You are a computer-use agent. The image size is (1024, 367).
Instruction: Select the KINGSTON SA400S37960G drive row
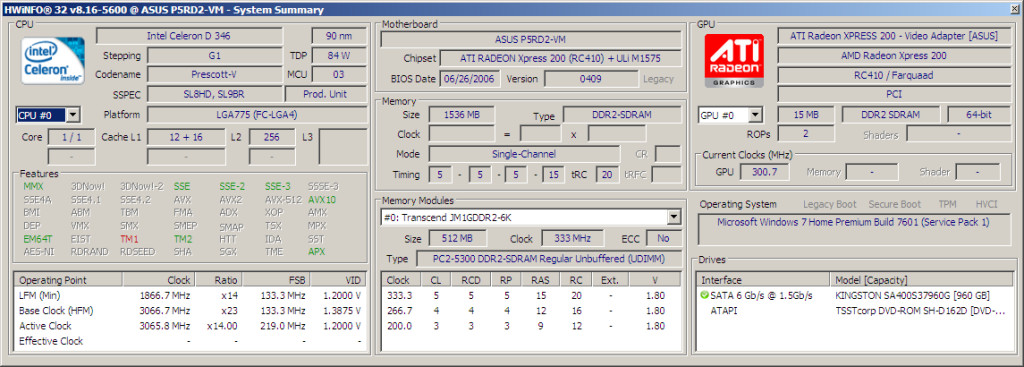pos(855,296)
